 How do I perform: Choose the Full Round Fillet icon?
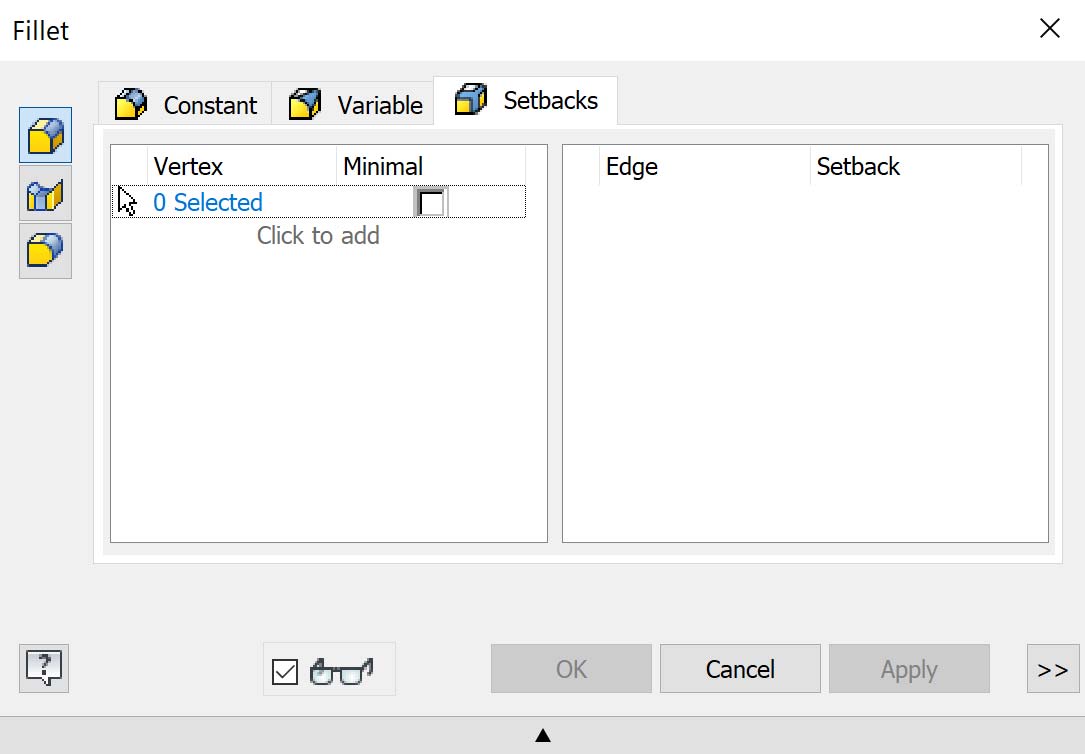pyautogui.click(x=46, y=251)
